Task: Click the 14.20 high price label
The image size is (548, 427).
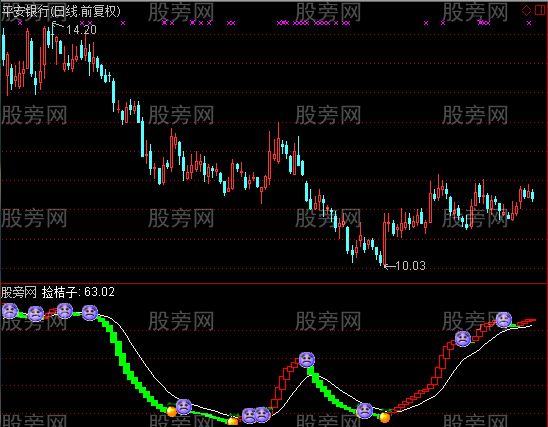Action: 81,30
